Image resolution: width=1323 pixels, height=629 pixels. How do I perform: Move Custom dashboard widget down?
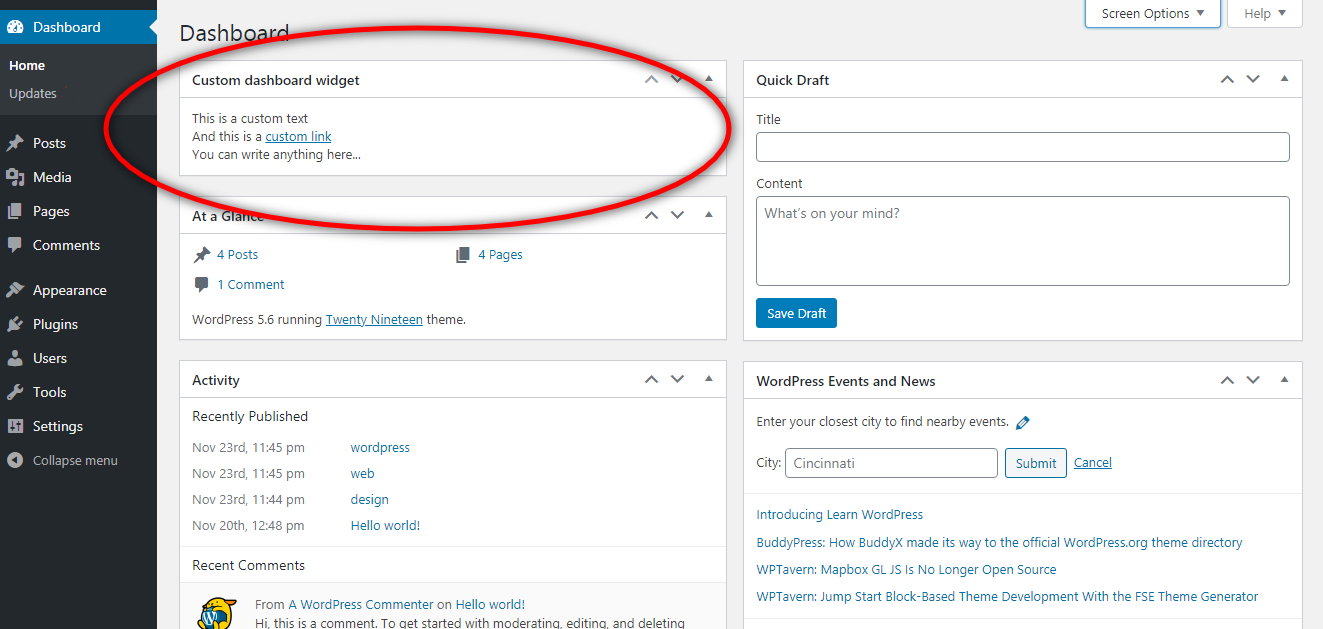678,79
